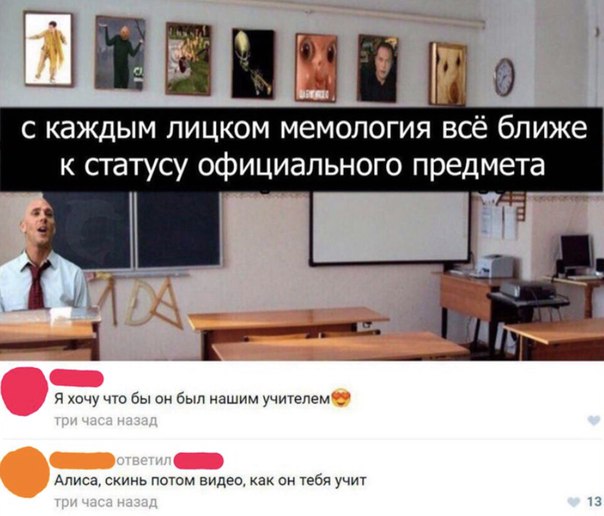Open the orange commenter avatar
The width and height of the screenshot is (604, 516).
click(x=25, y=472)
